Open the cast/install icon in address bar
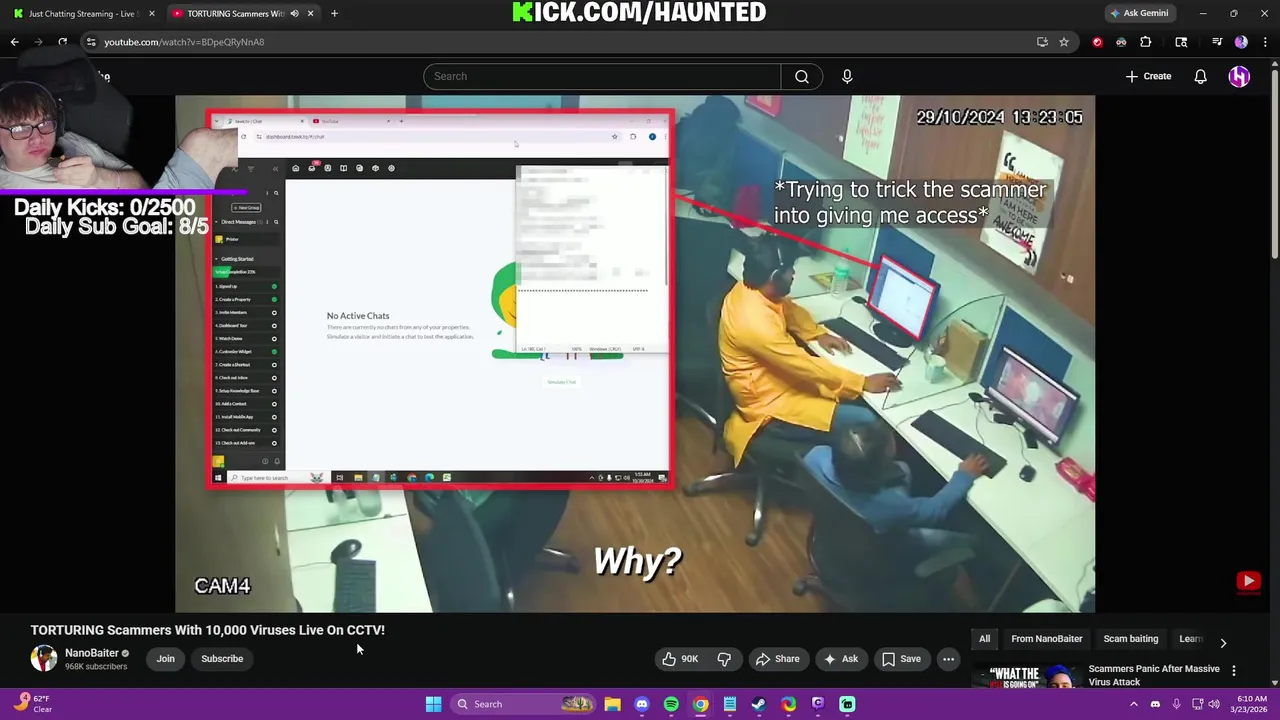Screen dimensions: 1280x720 click(1042, 42)
